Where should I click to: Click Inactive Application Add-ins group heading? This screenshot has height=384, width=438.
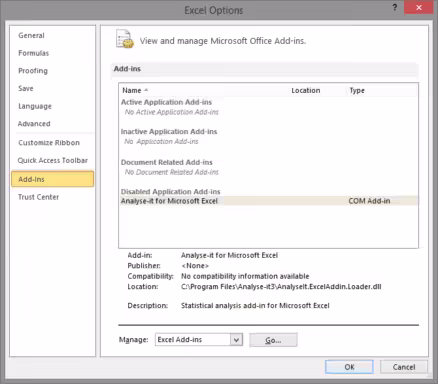(169, 131)
